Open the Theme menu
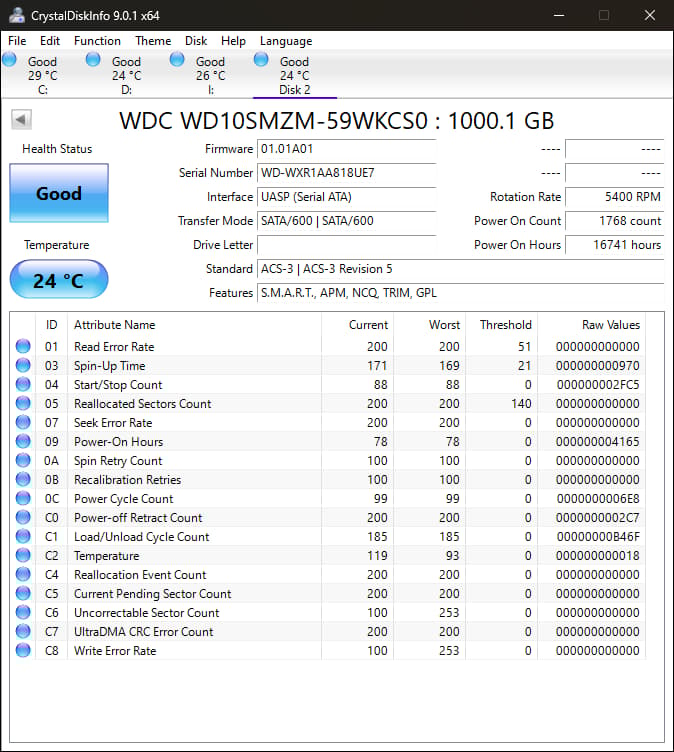Viewport: 674px width, 752px height. [153, 41]
